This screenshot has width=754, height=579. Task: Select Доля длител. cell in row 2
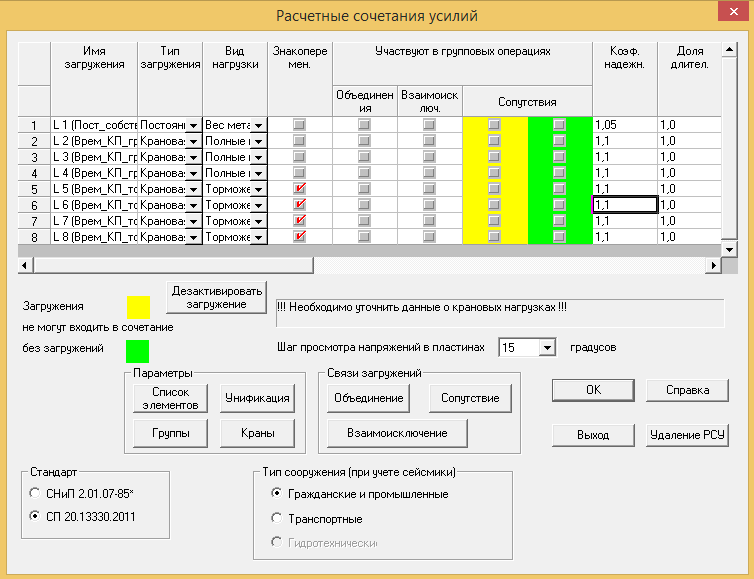tap(690, 141)
